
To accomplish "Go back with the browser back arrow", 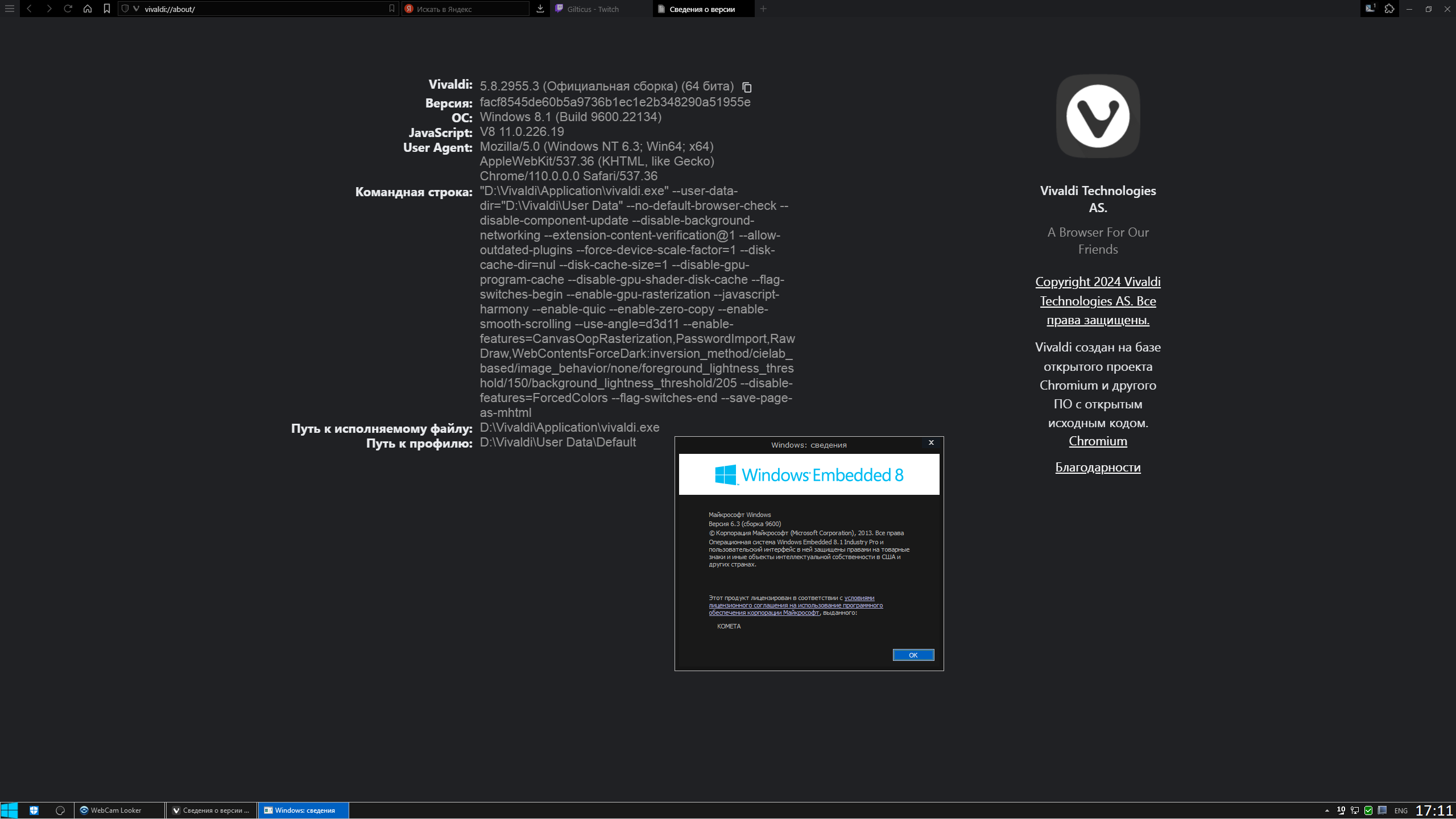I will 29,9.
